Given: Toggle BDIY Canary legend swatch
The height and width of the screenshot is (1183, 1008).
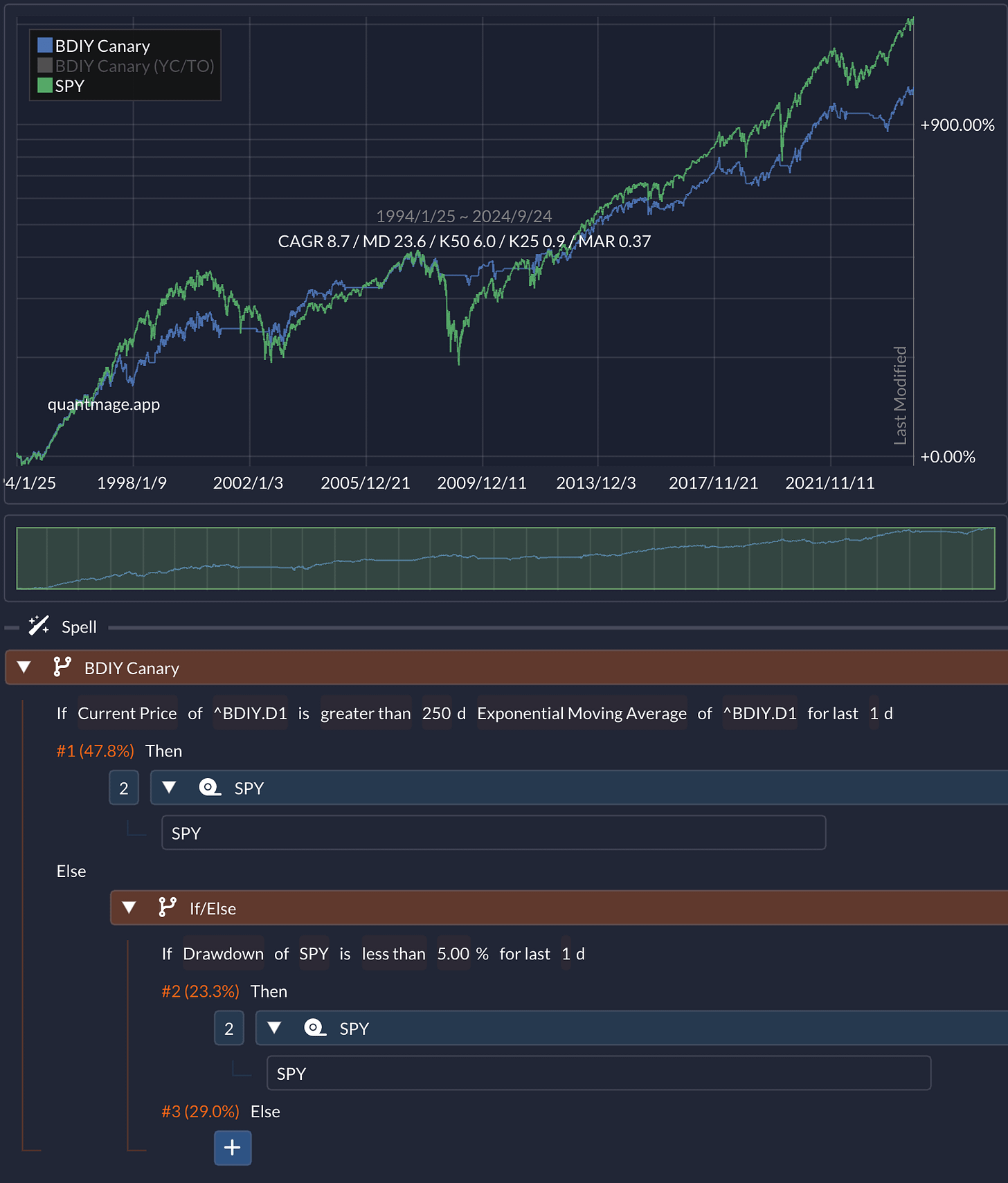Looking at the screenshot, I should pyautogui.click(x=45, y=46).
